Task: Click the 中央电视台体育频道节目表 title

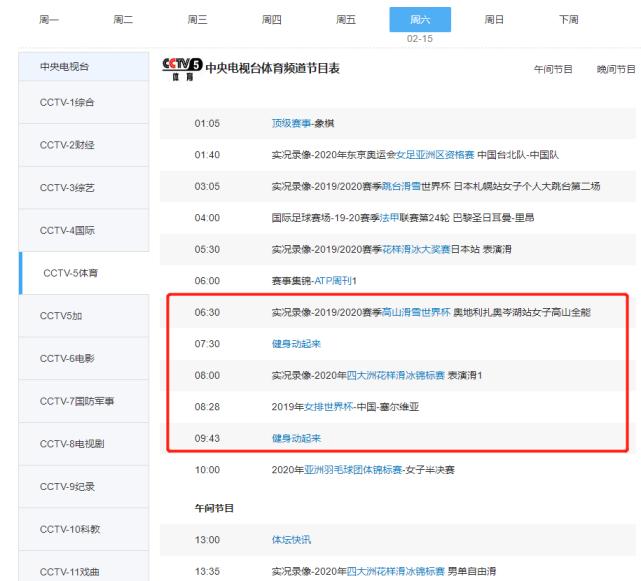Action: [x=273, y=68]
